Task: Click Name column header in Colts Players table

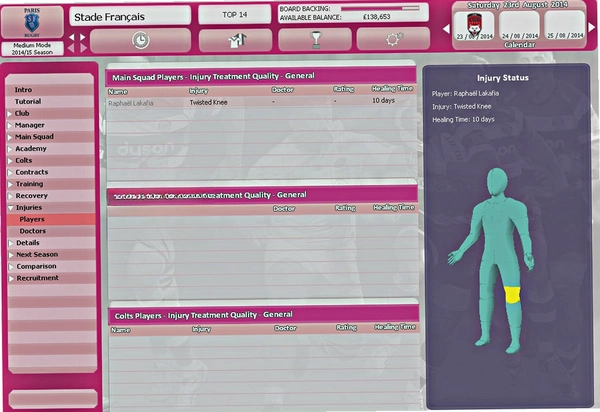Action: pos(121,330)
